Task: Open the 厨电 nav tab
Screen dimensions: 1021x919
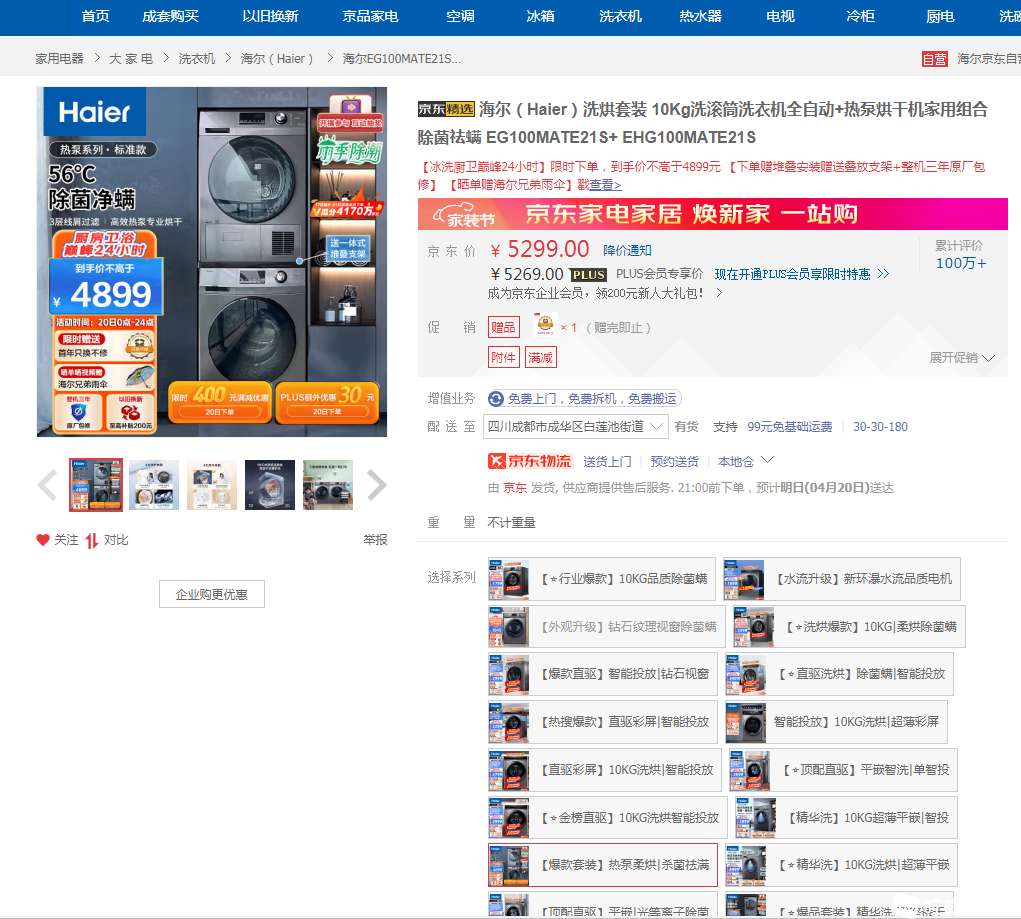Action: (940, 16)
